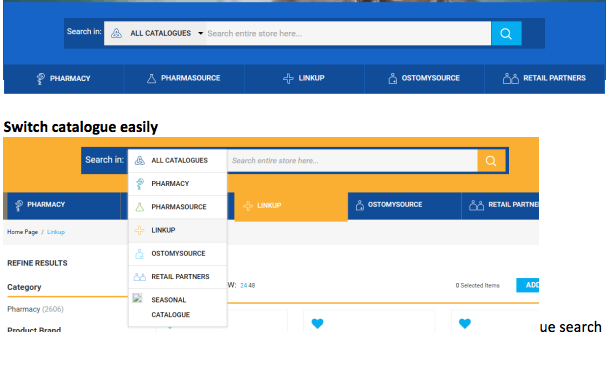Select OSTOMYSOURCE in the open dropdown list
The height and width of the screenshot is (365, 610).
(x=177, y=254)
